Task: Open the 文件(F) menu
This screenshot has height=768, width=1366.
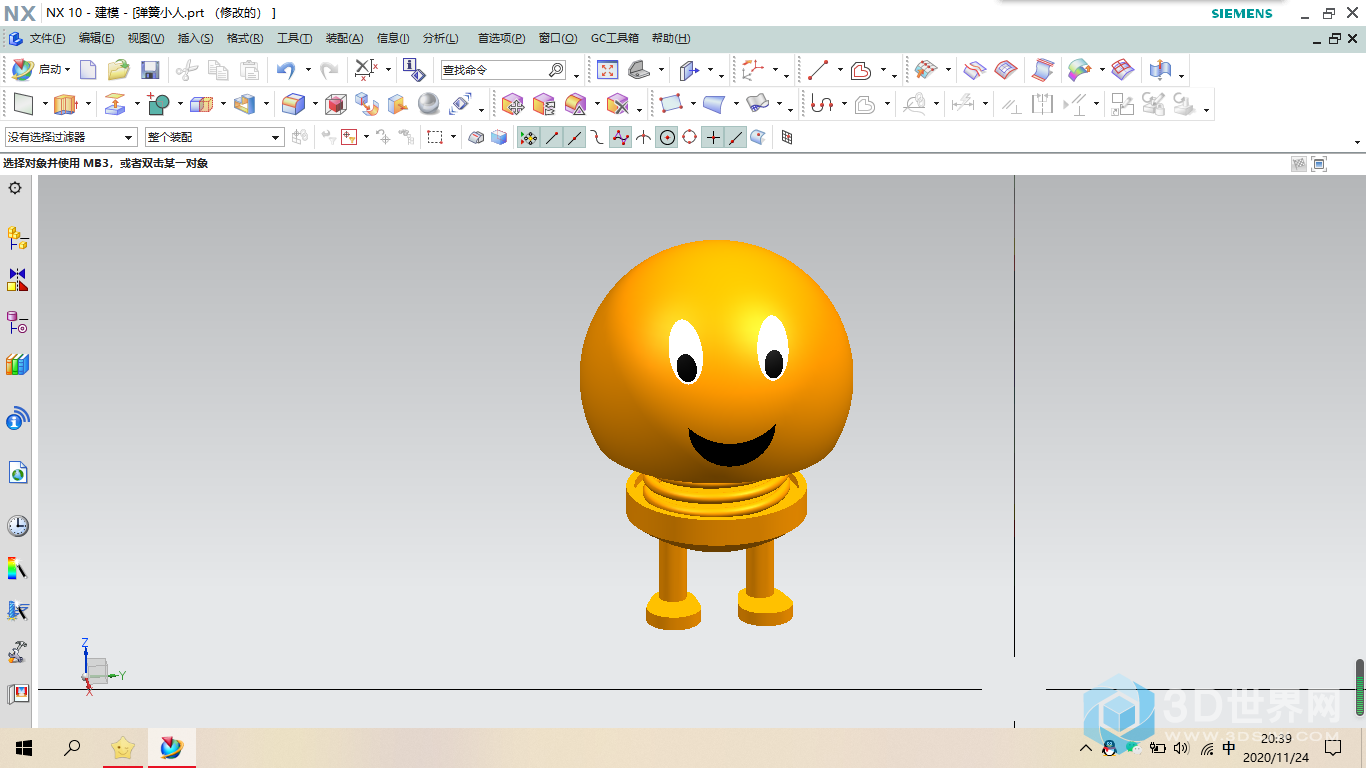Action: 47,38
